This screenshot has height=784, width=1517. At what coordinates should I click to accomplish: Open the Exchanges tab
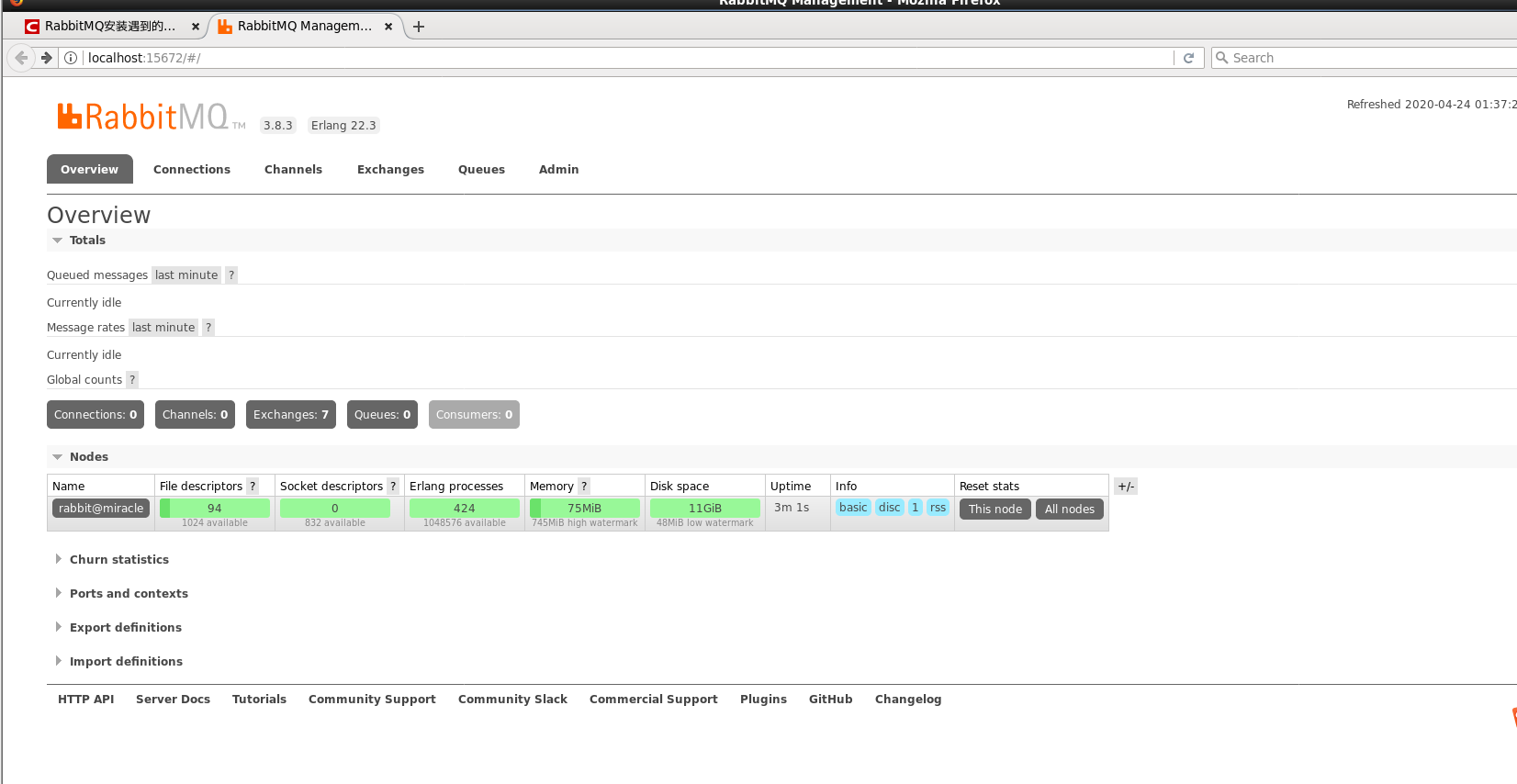click(390, 170)
